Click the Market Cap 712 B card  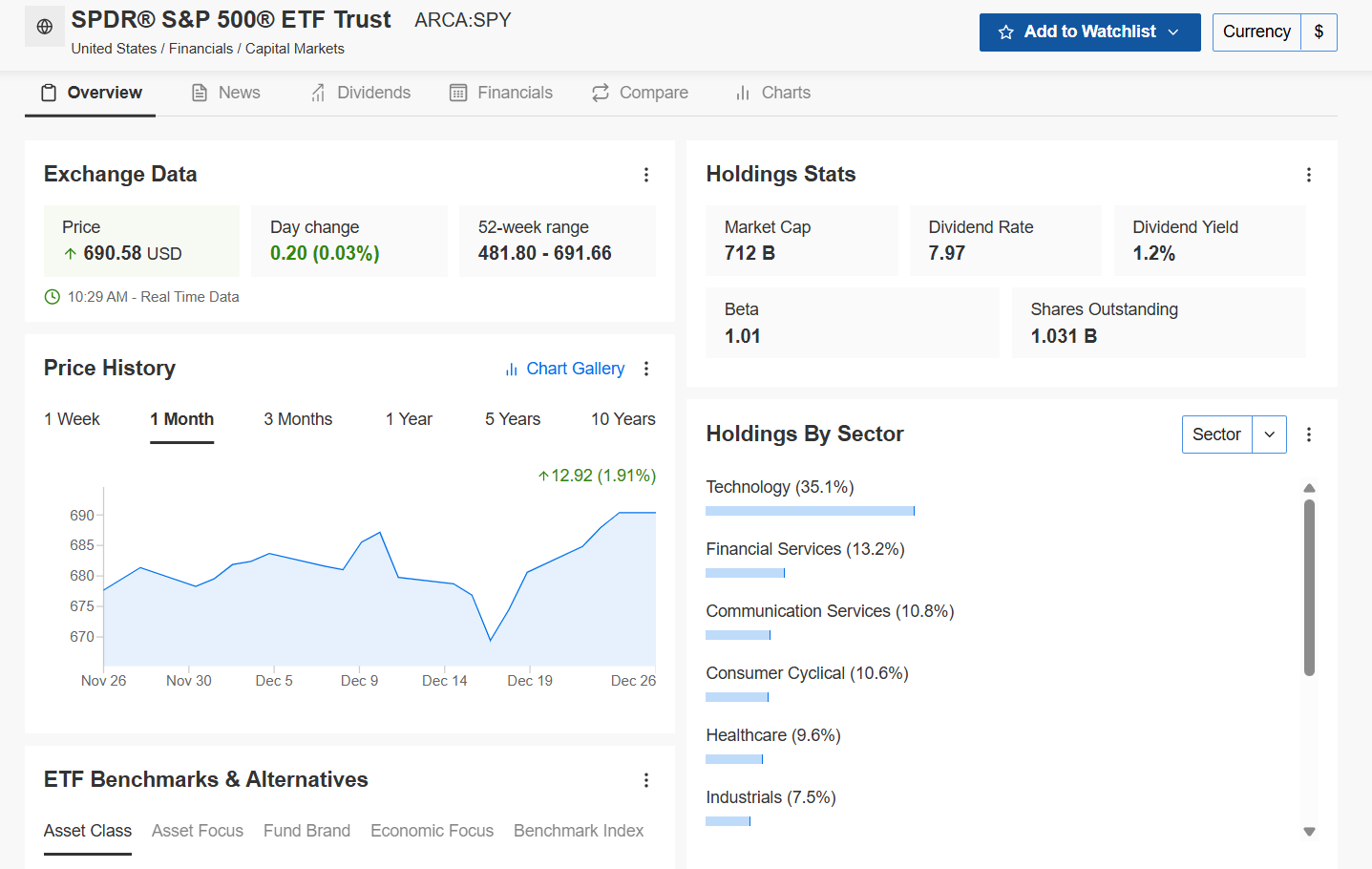click(802, 241)
